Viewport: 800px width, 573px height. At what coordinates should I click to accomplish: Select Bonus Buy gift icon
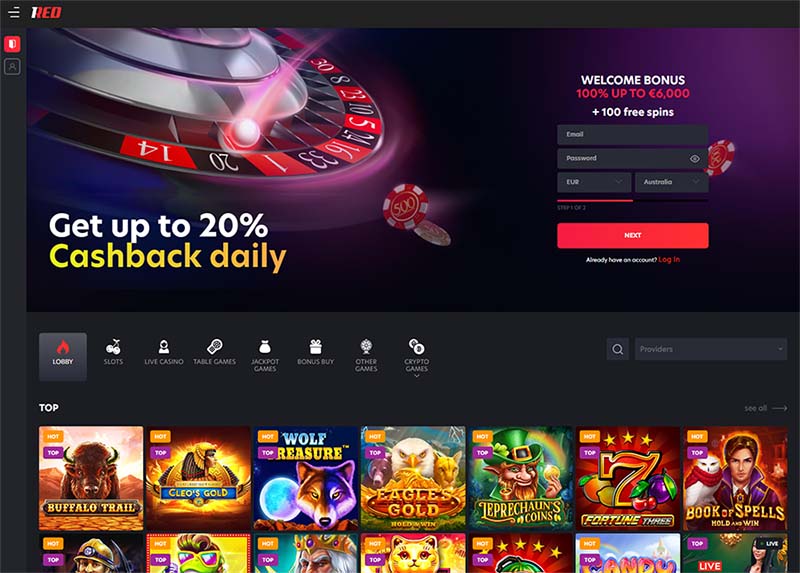[x=315, y=347]
